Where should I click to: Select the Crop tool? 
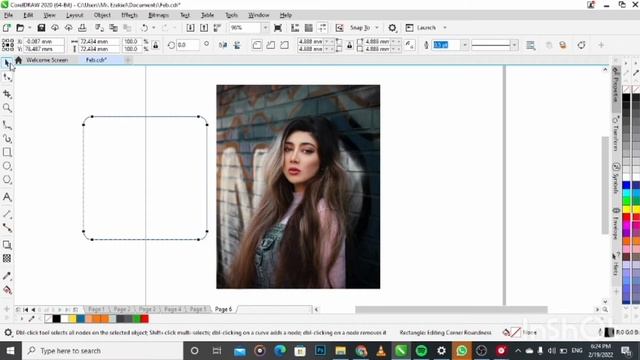tap(7, 94)
